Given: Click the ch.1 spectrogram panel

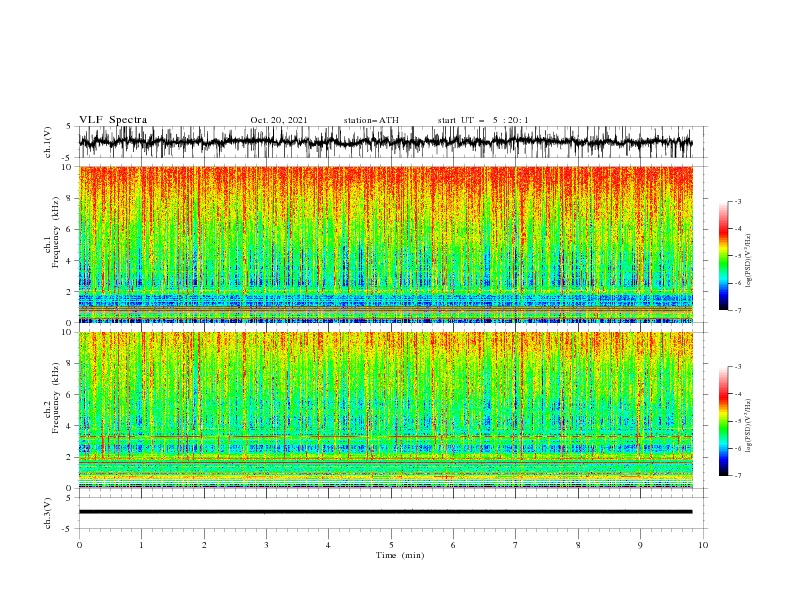Looking at the screenshot, I should tap(385, 244).
